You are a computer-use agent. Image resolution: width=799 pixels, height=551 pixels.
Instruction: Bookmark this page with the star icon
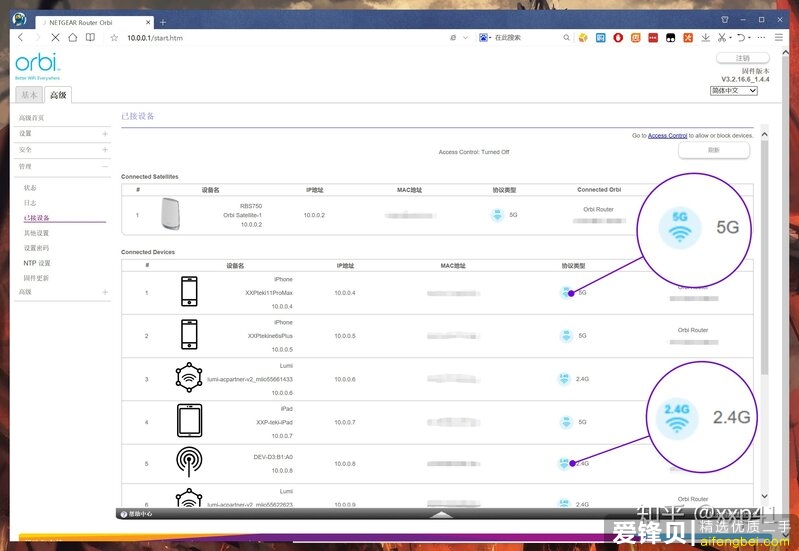click(114, 38)
